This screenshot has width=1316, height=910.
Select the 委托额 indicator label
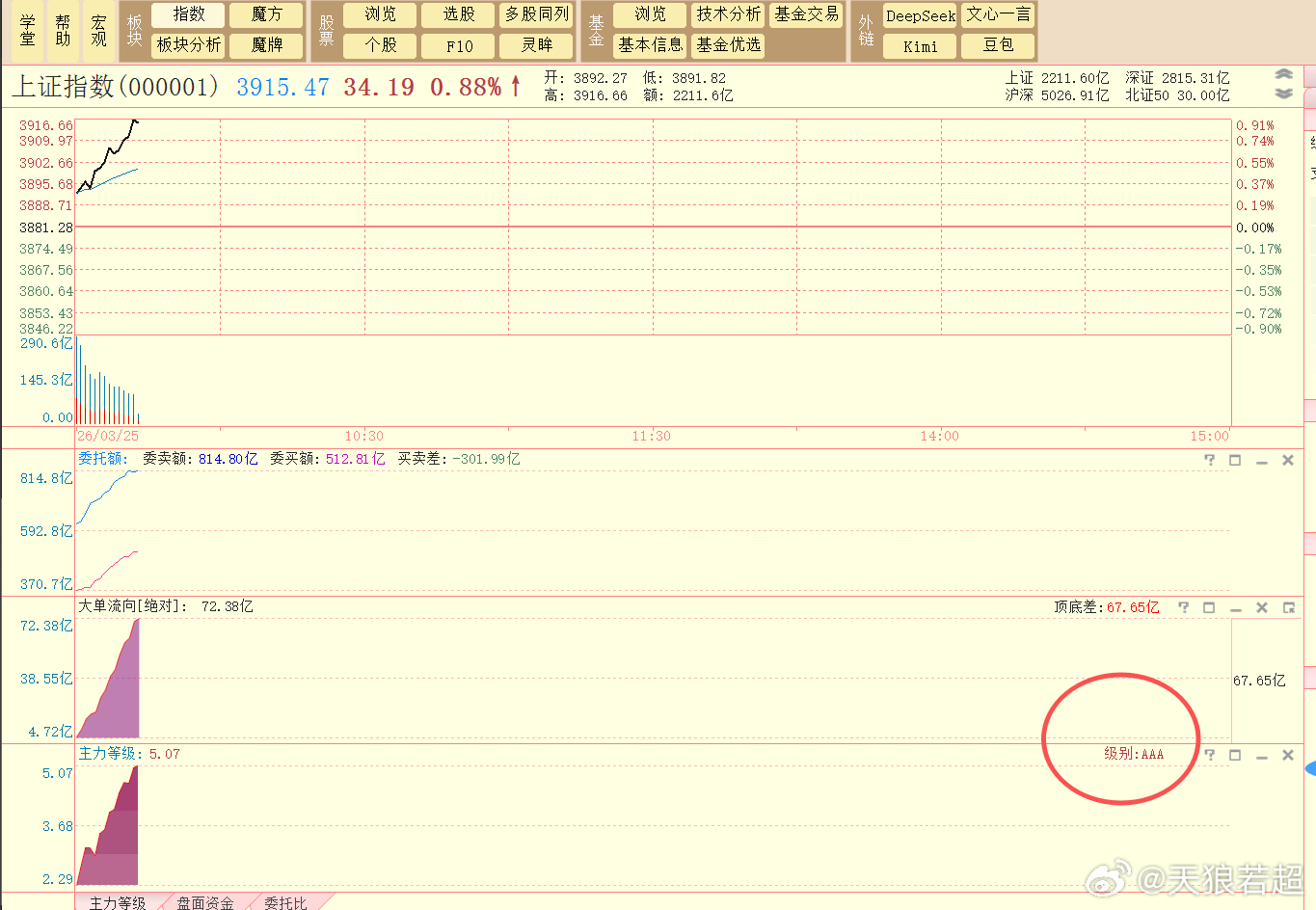pos(103,459)
